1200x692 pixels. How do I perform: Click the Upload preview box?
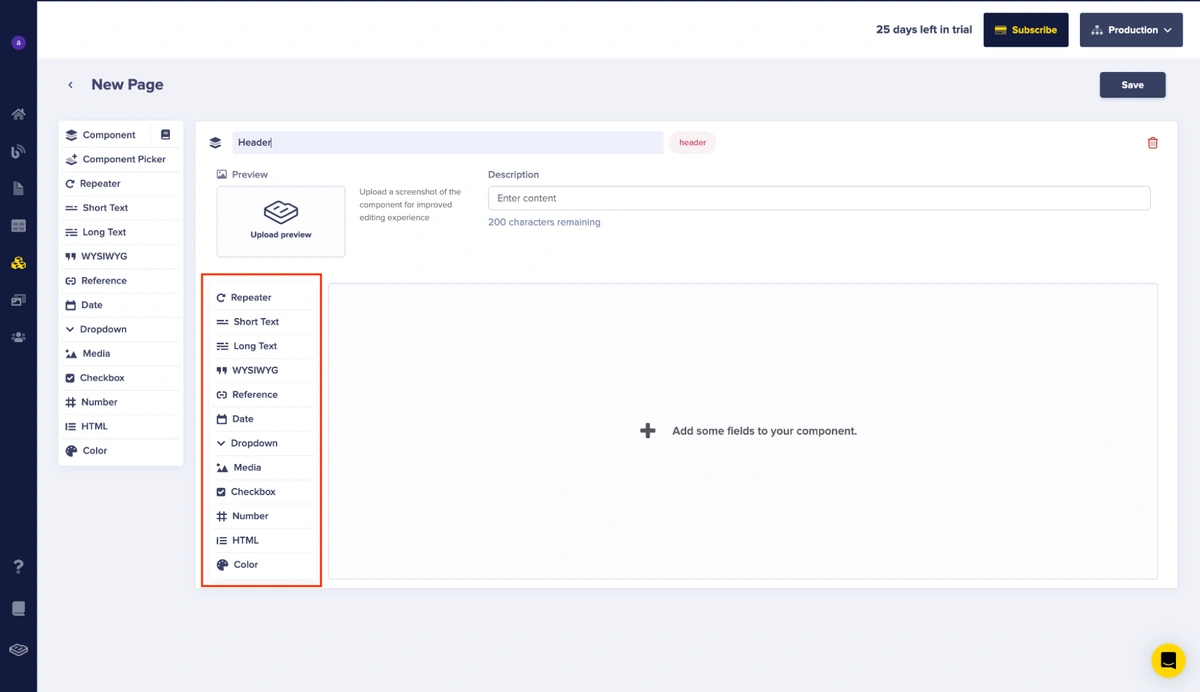tap(281, 221)
